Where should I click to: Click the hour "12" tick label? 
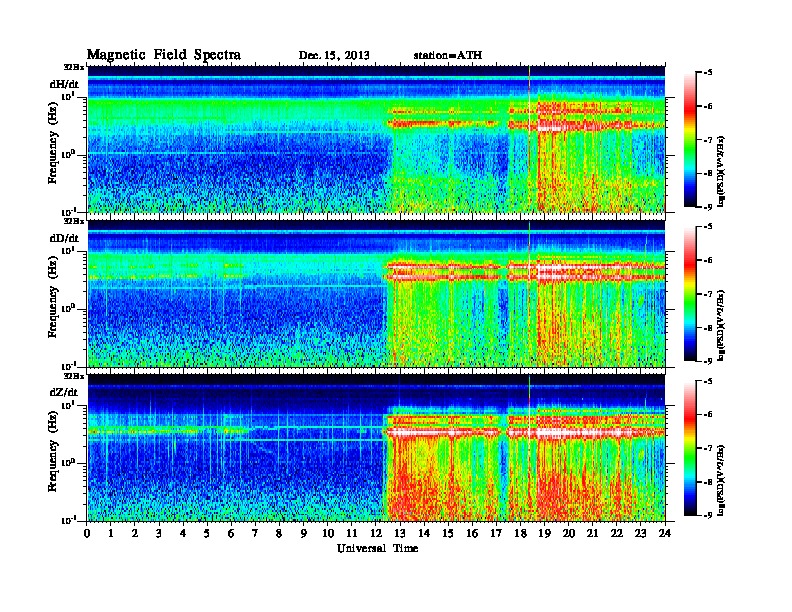point(376,533)
